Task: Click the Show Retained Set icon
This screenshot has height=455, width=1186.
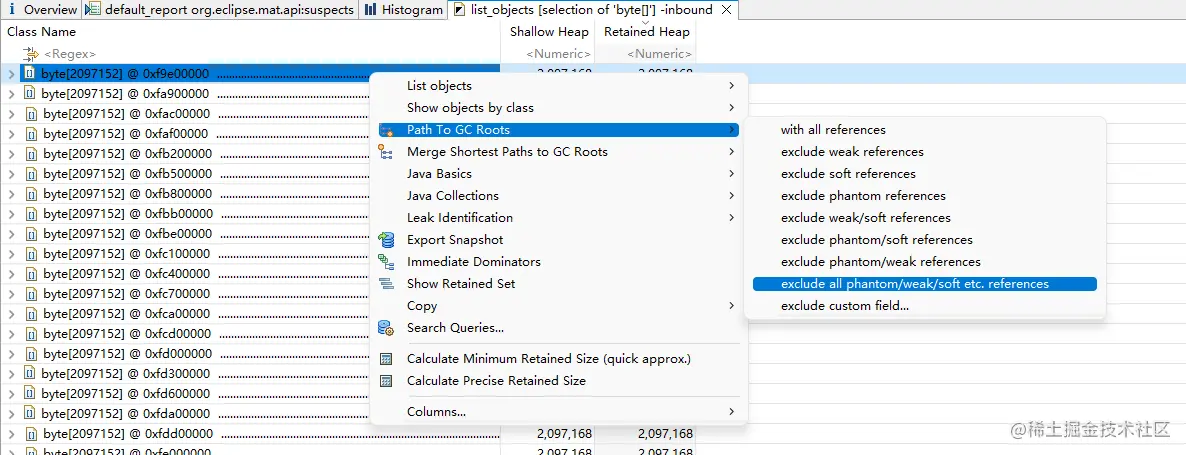Action: pyautogui.click(x=386, y=284)
